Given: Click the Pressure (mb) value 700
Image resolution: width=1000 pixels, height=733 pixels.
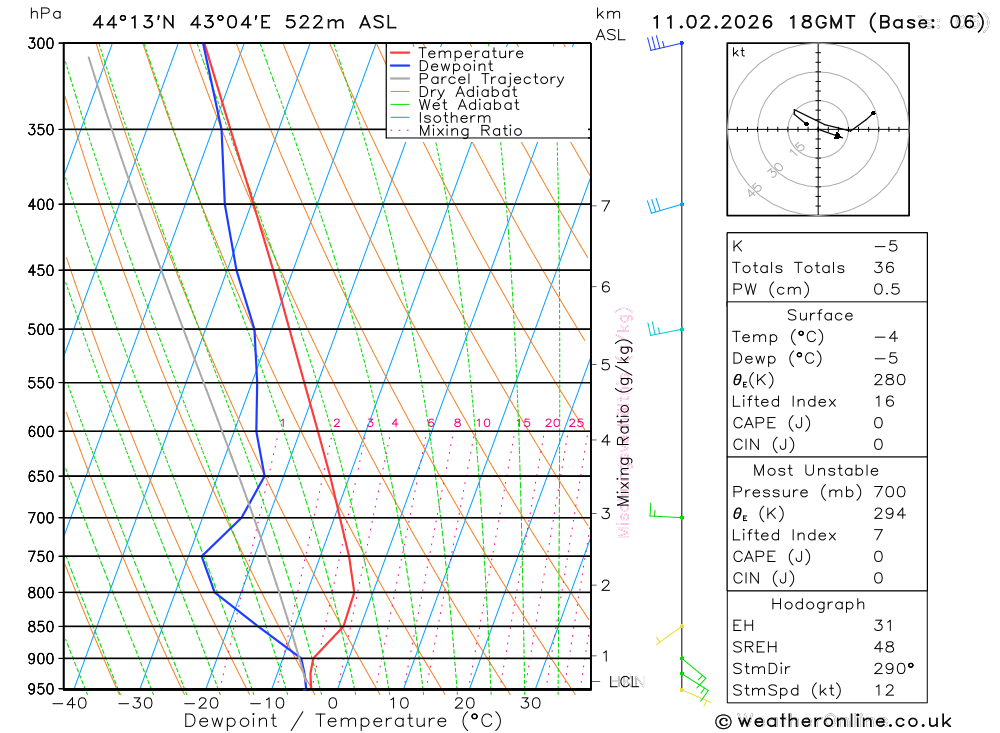Looking at the screenshot, I should pyautogui.click(x=890, y=492).
